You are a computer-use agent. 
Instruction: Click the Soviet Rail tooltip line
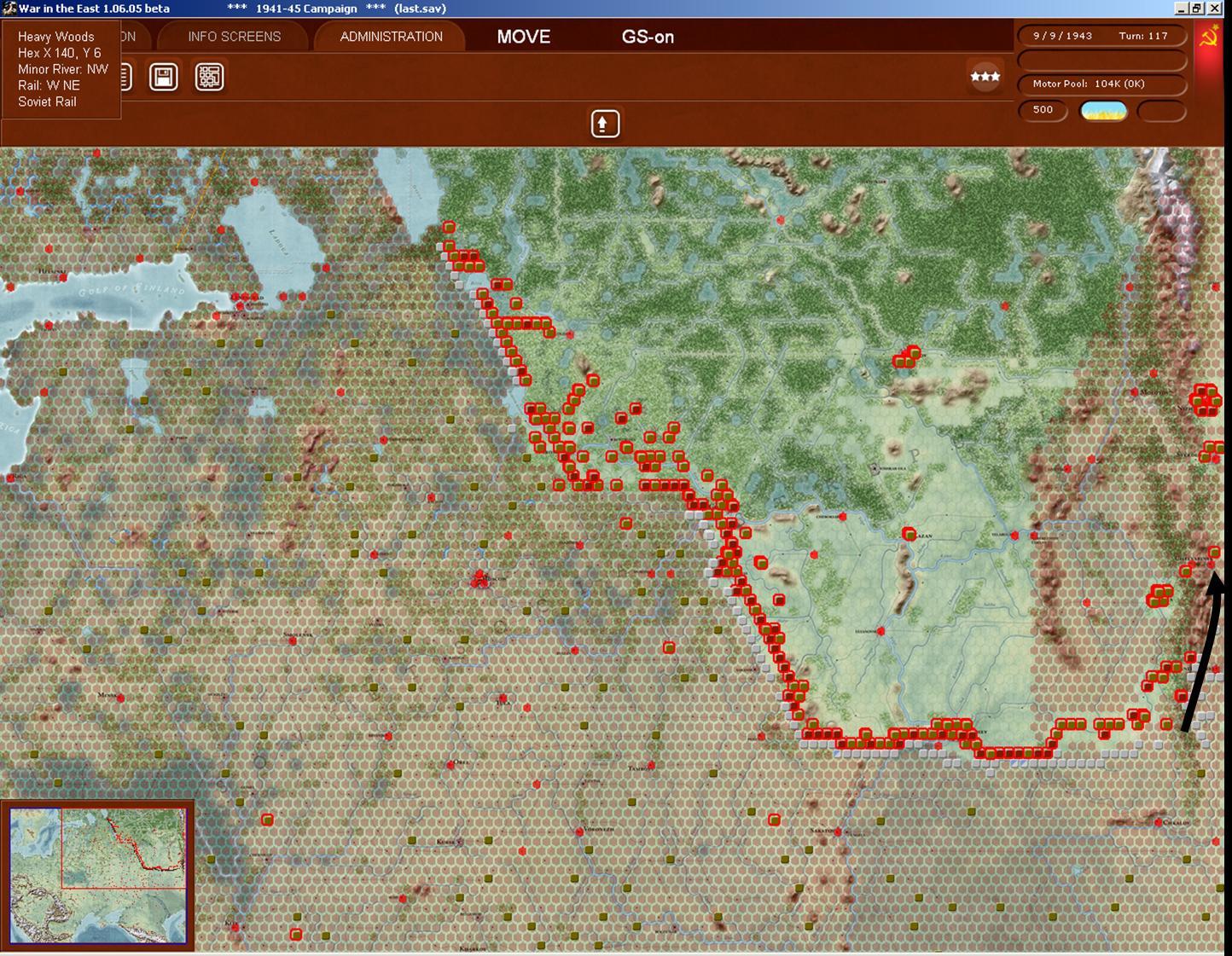pyautogui.click(x=47, y=101)
